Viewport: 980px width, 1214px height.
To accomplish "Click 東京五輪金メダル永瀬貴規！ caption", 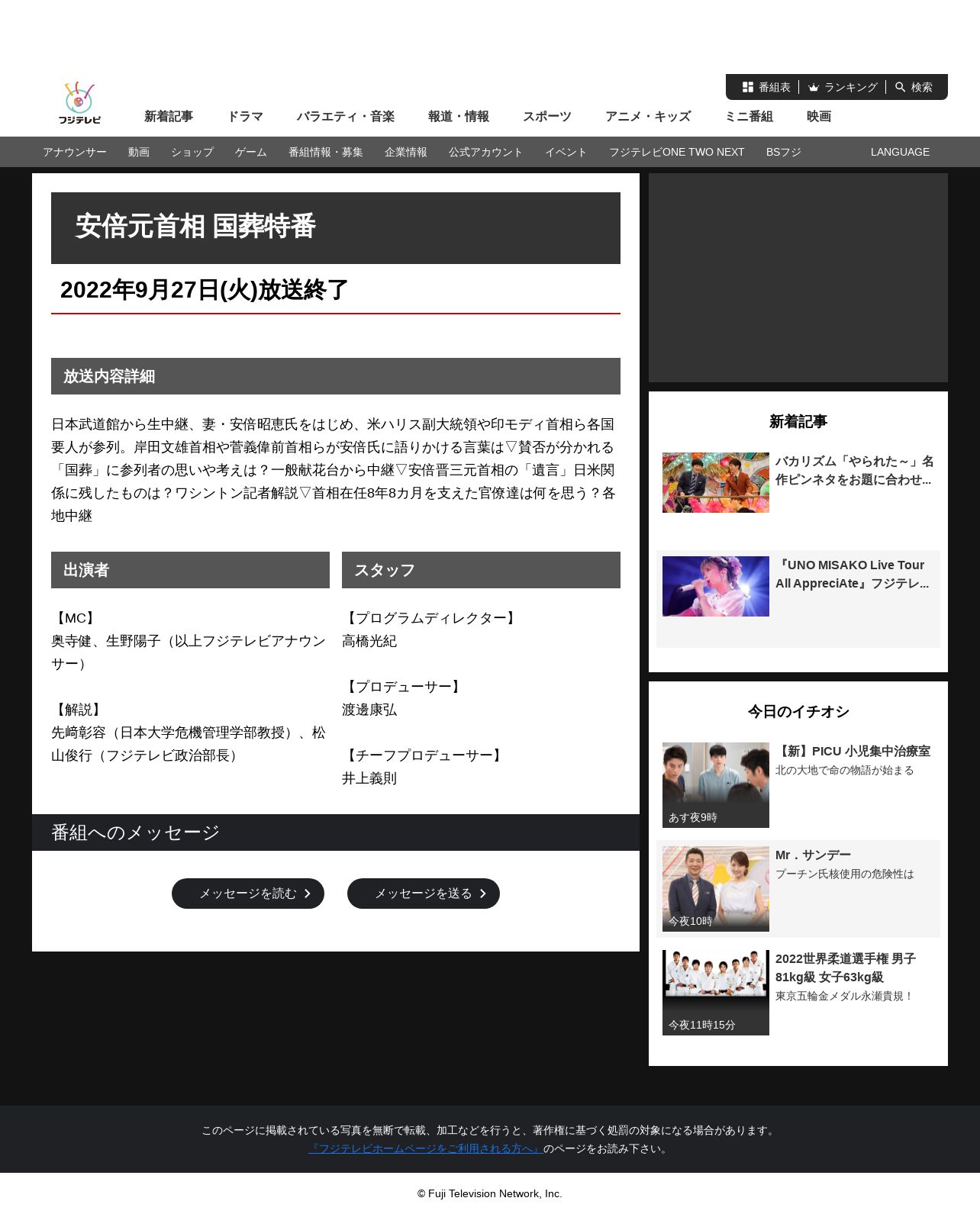I will tap(844, 996).
